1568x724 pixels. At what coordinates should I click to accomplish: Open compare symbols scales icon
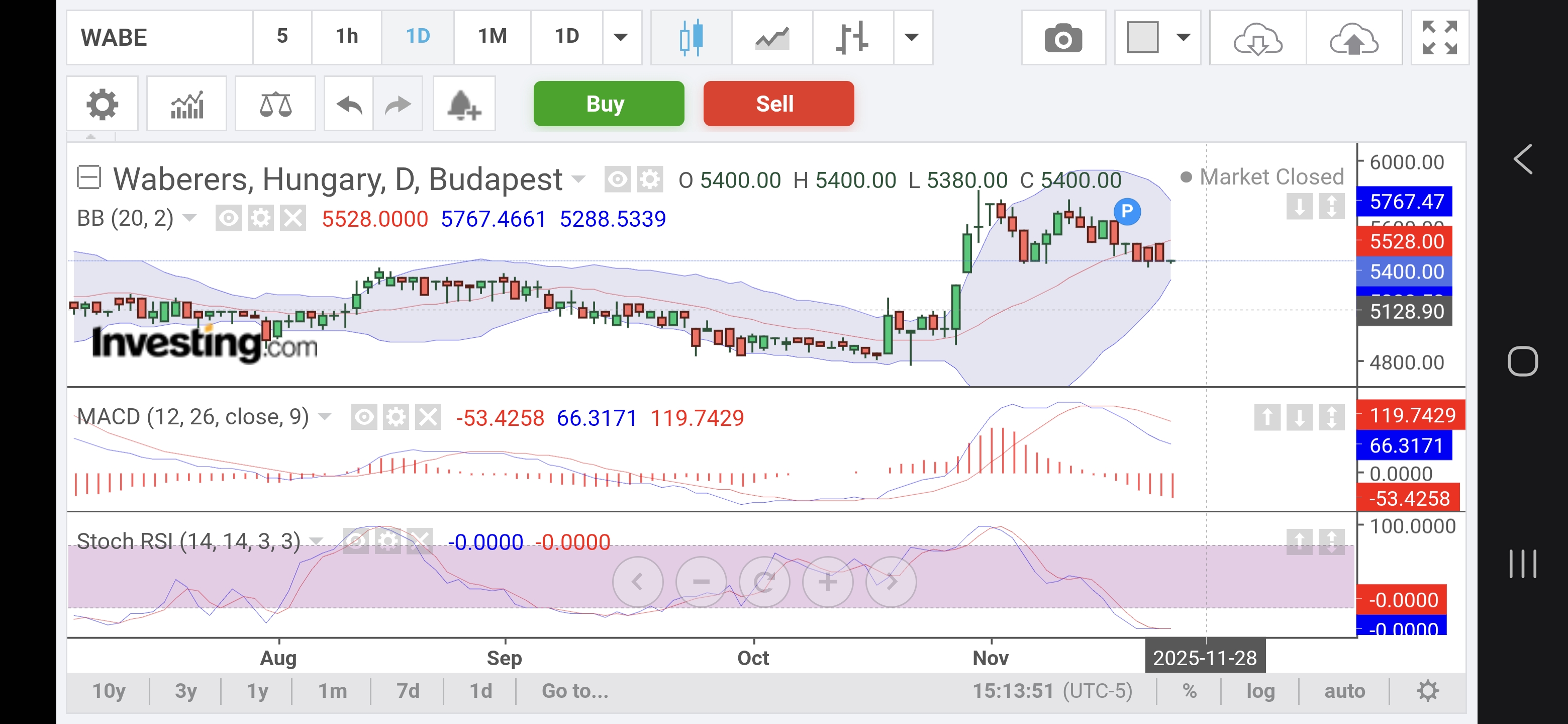(275, 105)
